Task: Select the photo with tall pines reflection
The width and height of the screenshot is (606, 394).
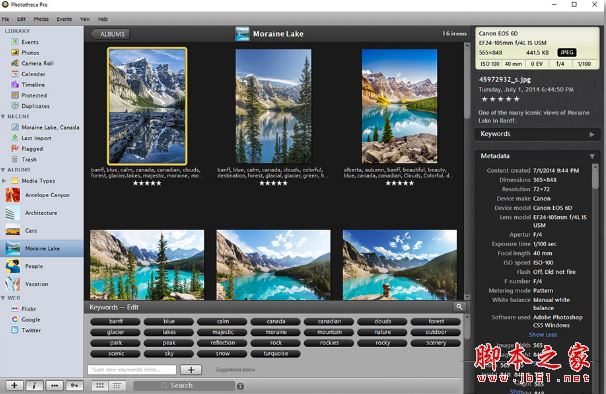Action: [273, 106]
